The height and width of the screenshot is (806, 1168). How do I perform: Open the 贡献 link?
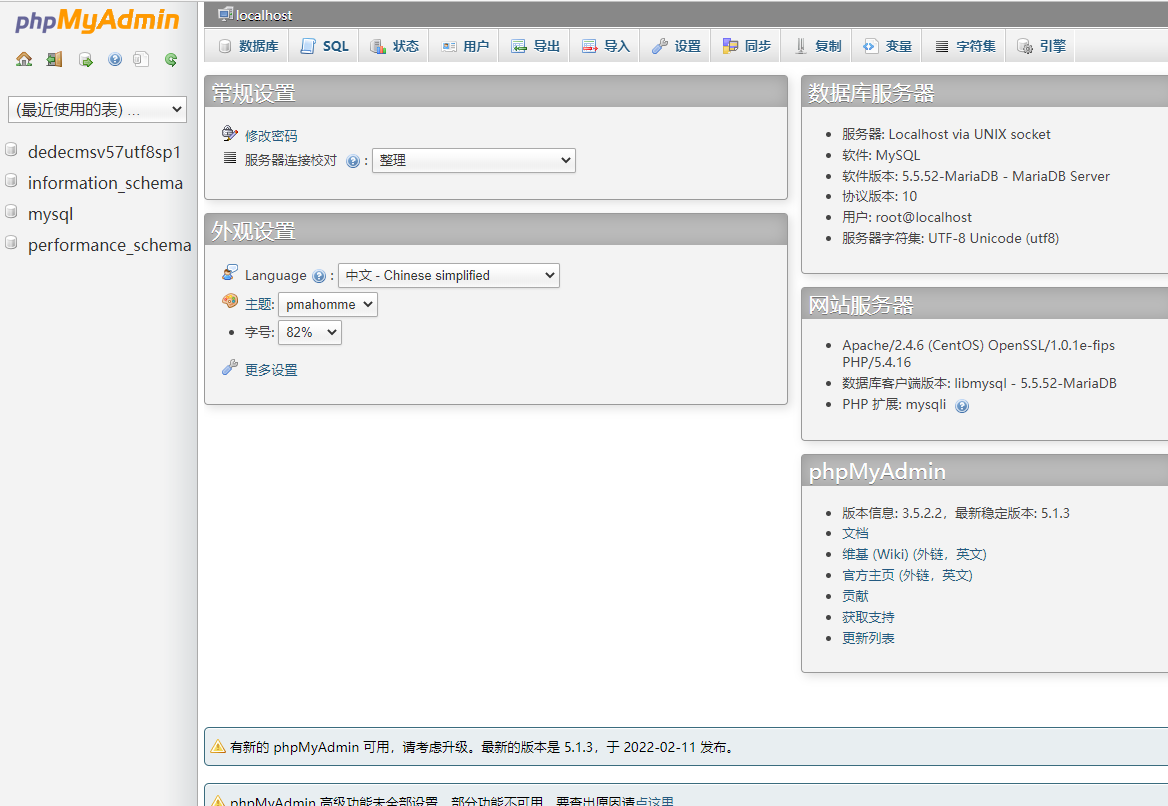pyautogui.click(x=855, y=596)
